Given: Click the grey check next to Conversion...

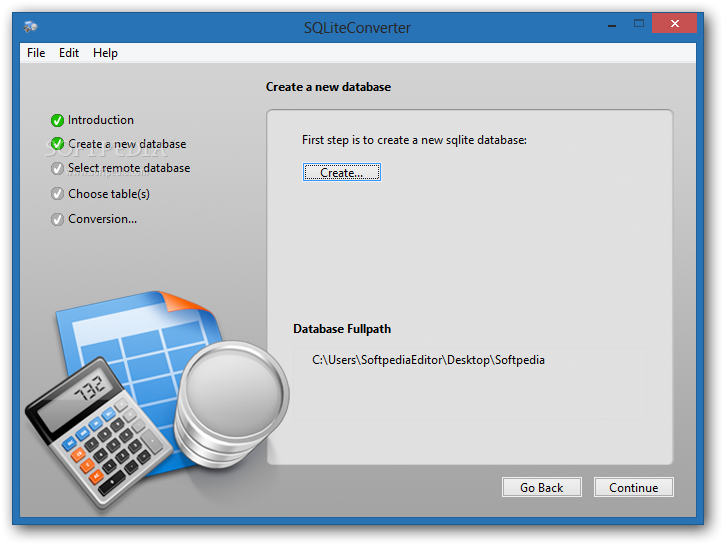Looking at the screenshot, I should [x=57, y=219].
